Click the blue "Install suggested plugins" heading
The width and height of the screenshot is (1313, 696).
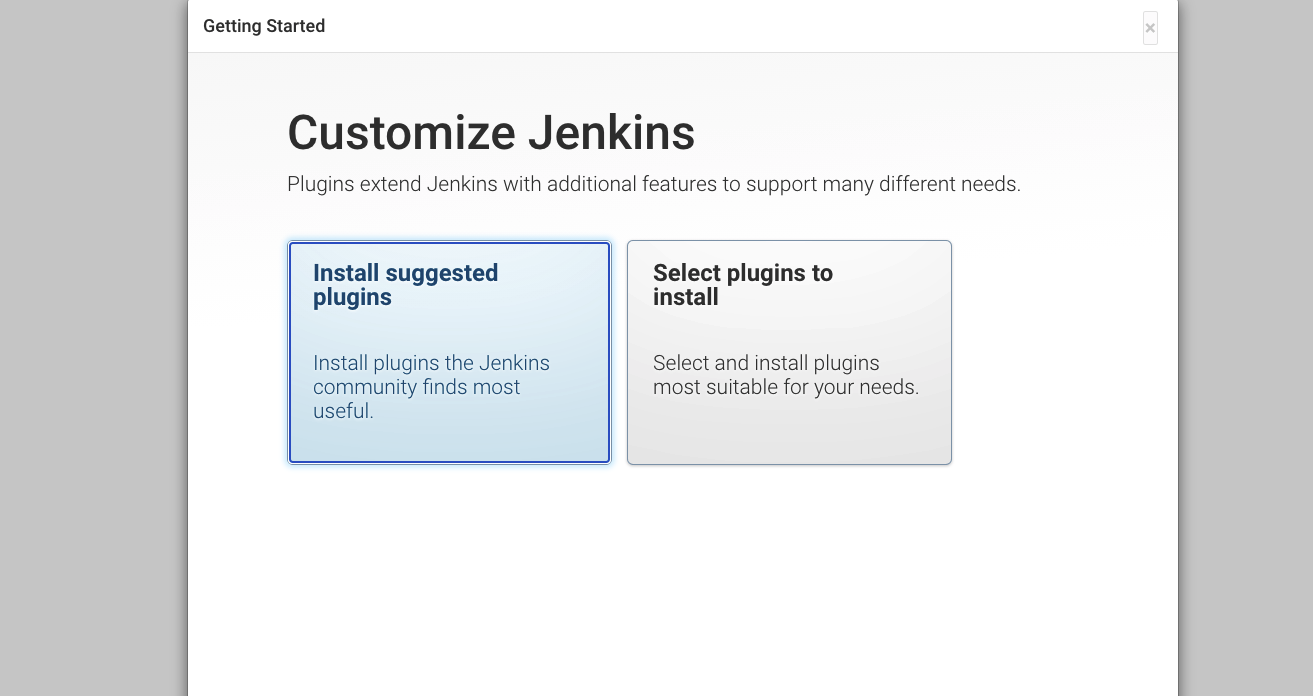[x=405, y=285]
